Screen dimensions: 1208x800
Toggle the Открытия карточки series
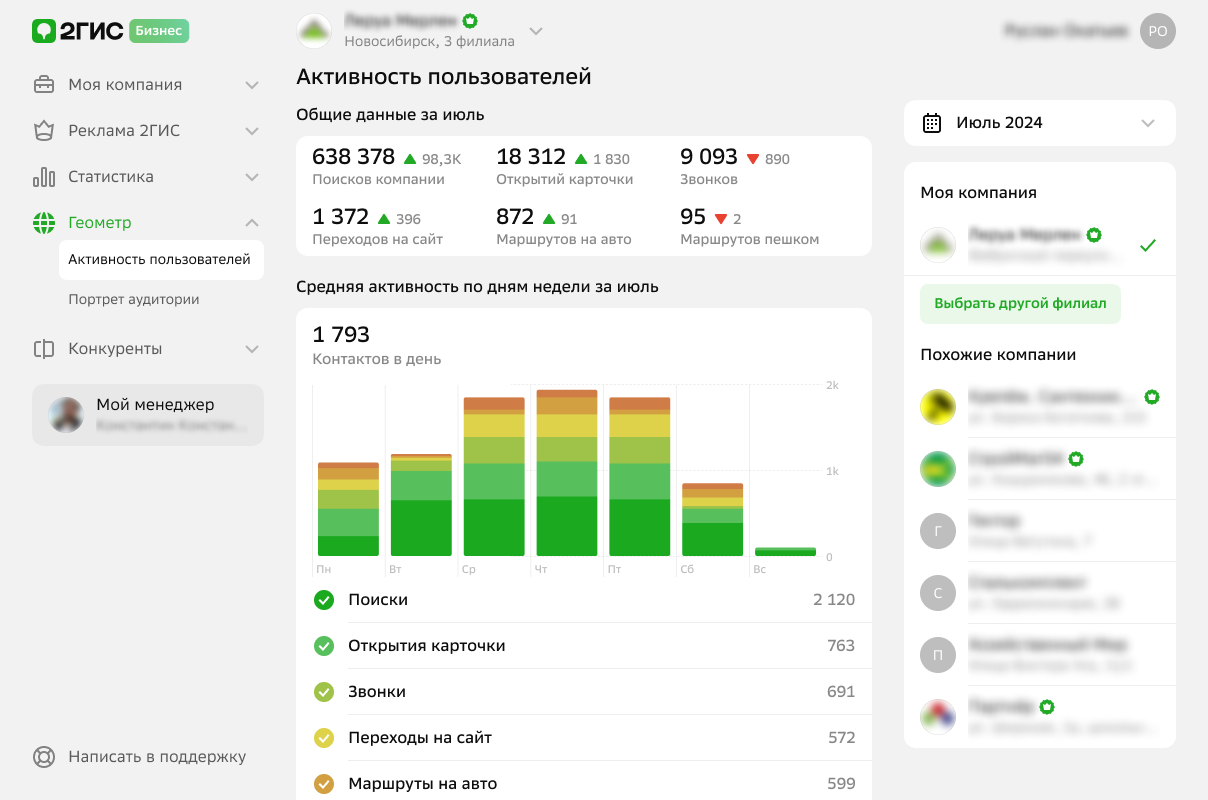tap(323, 646)
